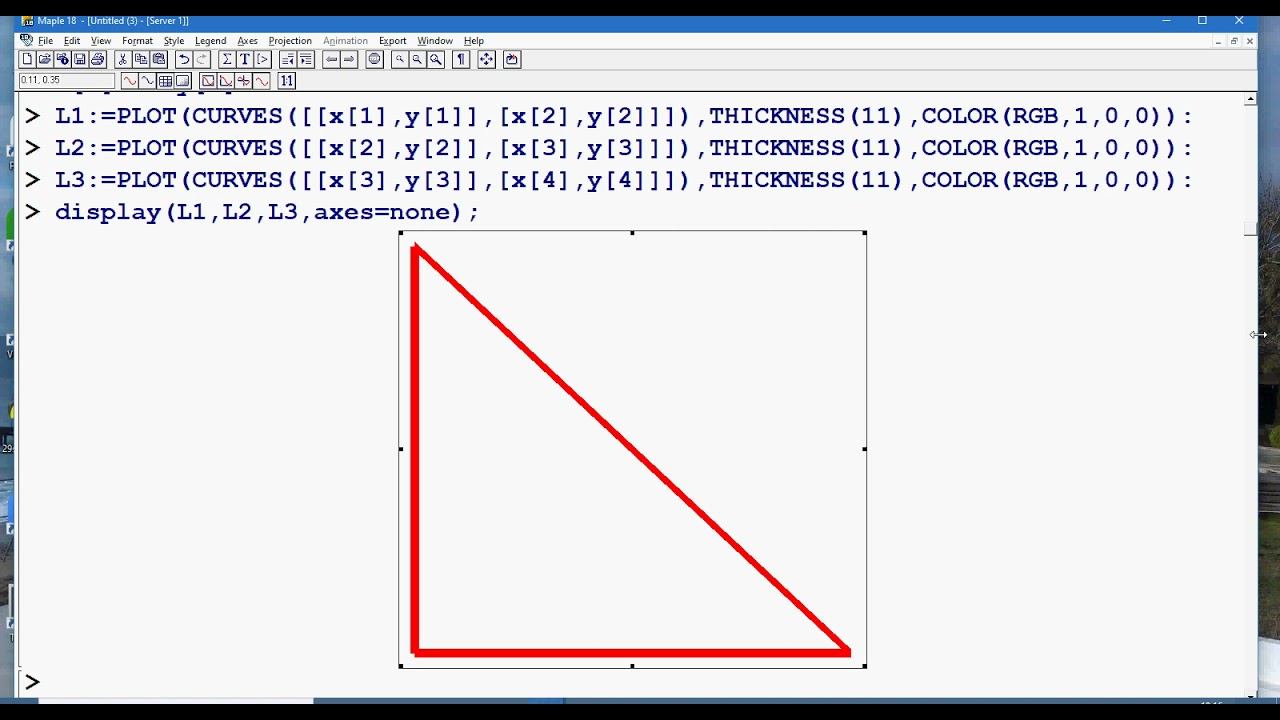Insert execution group with the [> icon
Screen dimensions: 1280x720
[x=262, y=59]
